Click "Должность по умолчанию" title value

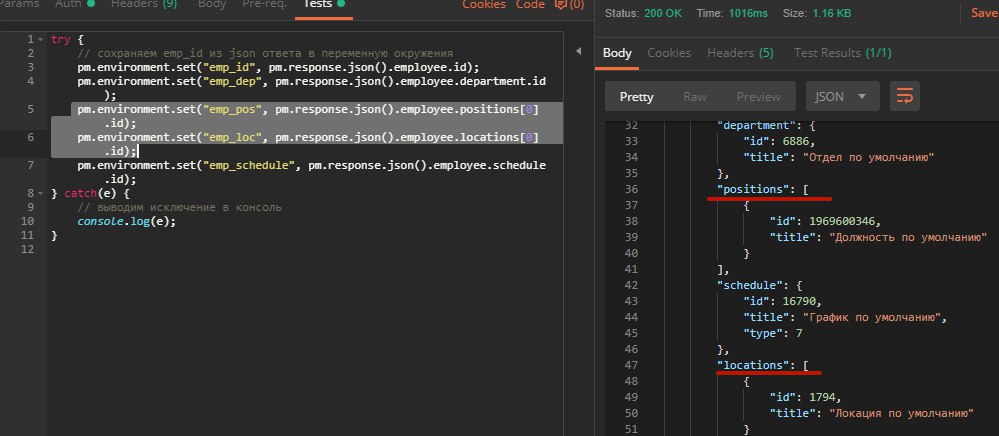pos(909,237)
